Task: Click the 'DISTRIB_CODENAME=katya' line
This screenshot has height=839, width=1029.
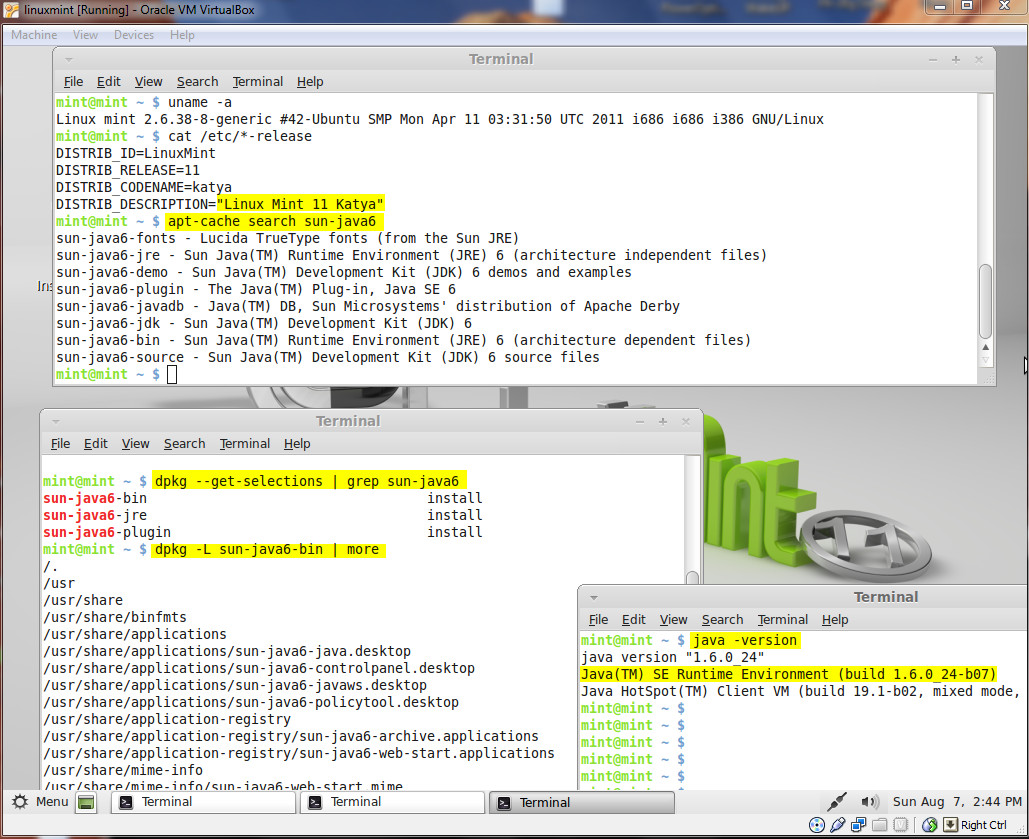Action: click(144, 187)
